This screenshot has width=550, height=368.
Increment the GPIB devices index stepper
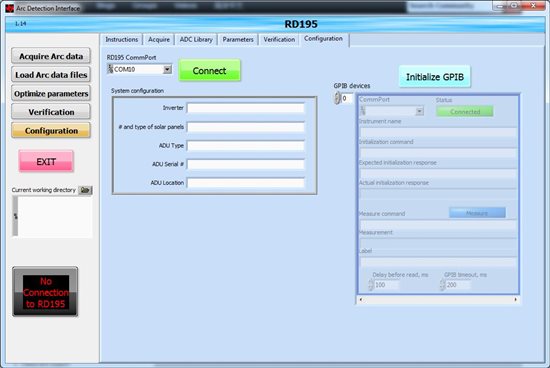(337, 95)
